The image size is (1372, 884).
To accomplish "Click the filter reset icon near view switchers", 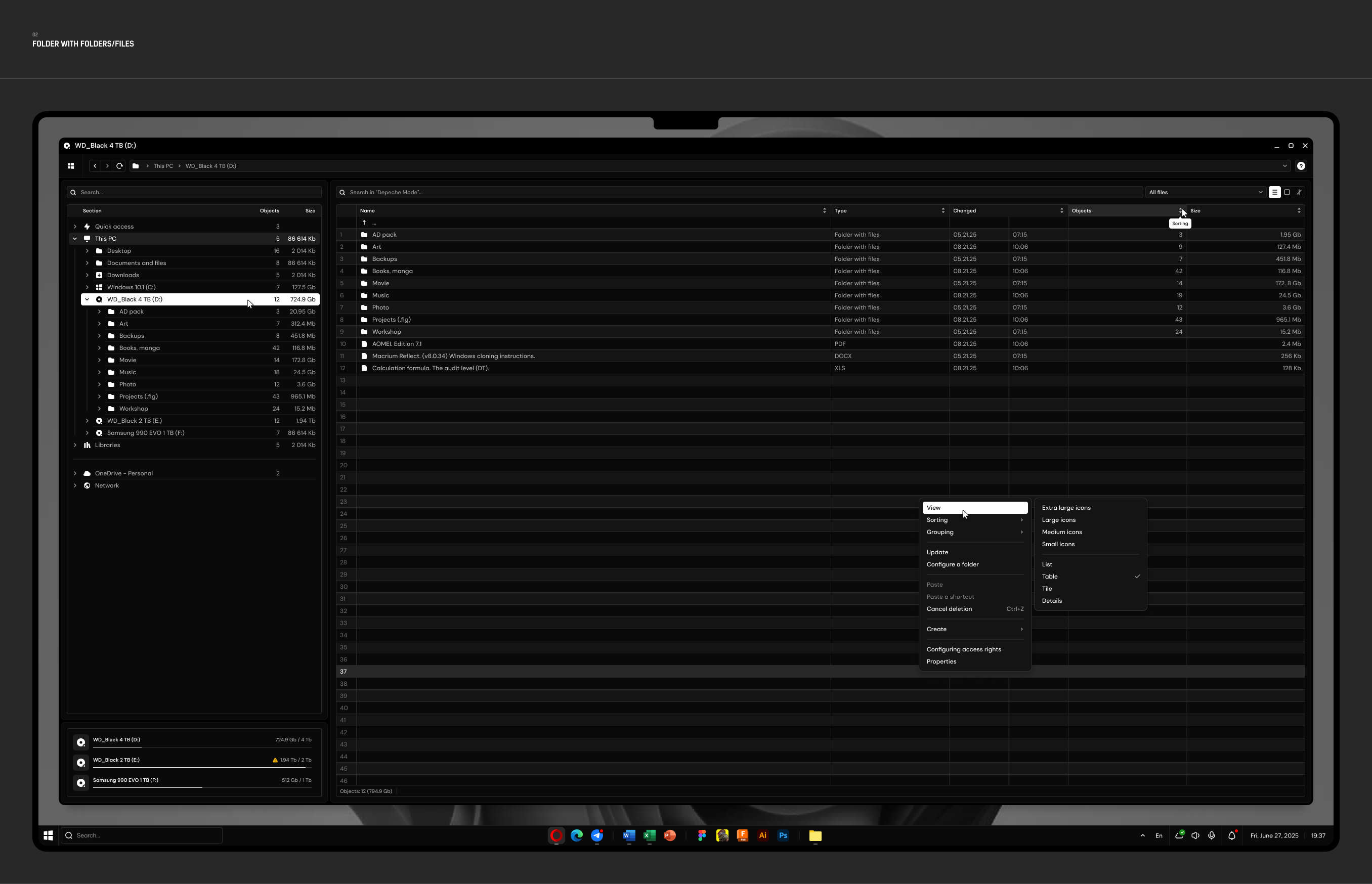I will click(1299, 192).
